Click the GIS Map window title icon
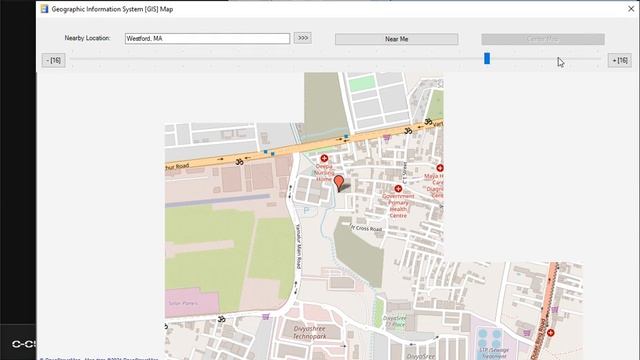The width and height of the screenshot is (640, 360). tap(44, 9)
